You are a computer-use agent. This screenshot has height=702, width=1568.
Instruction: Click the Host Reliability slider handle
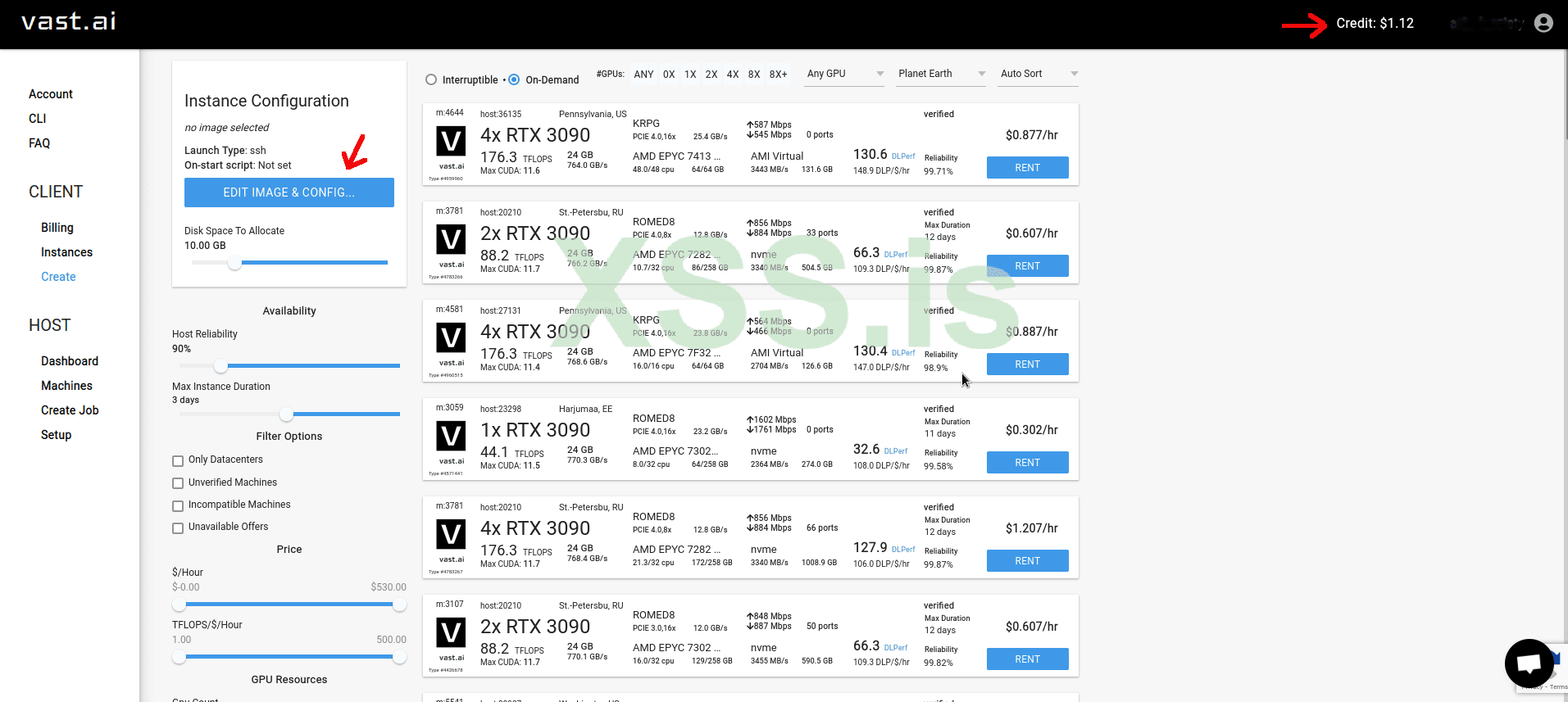(220, 365)
